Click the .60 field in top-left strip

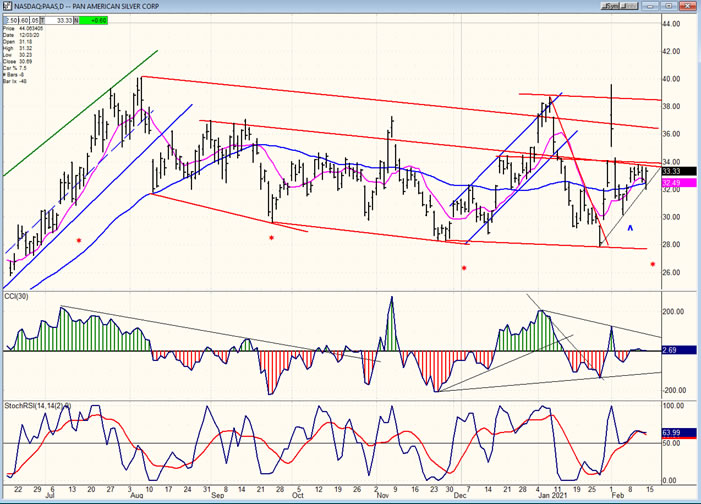point(24,21)
